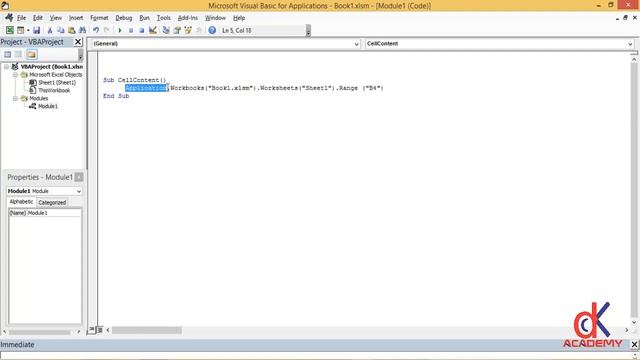This screenshot has height=360, width=640.
Task: Click the code window horizontal scrollbar thumb
Action: [147, 330]
